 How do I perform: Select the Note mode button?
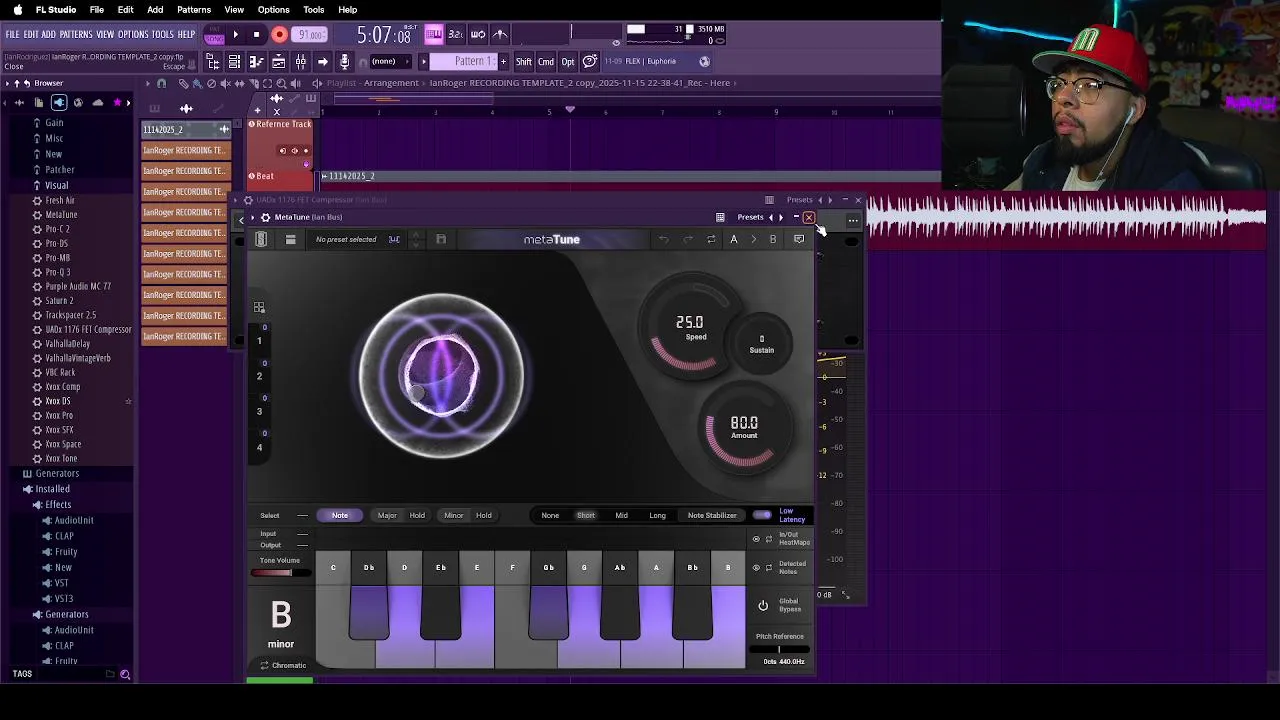click(340, 515)
